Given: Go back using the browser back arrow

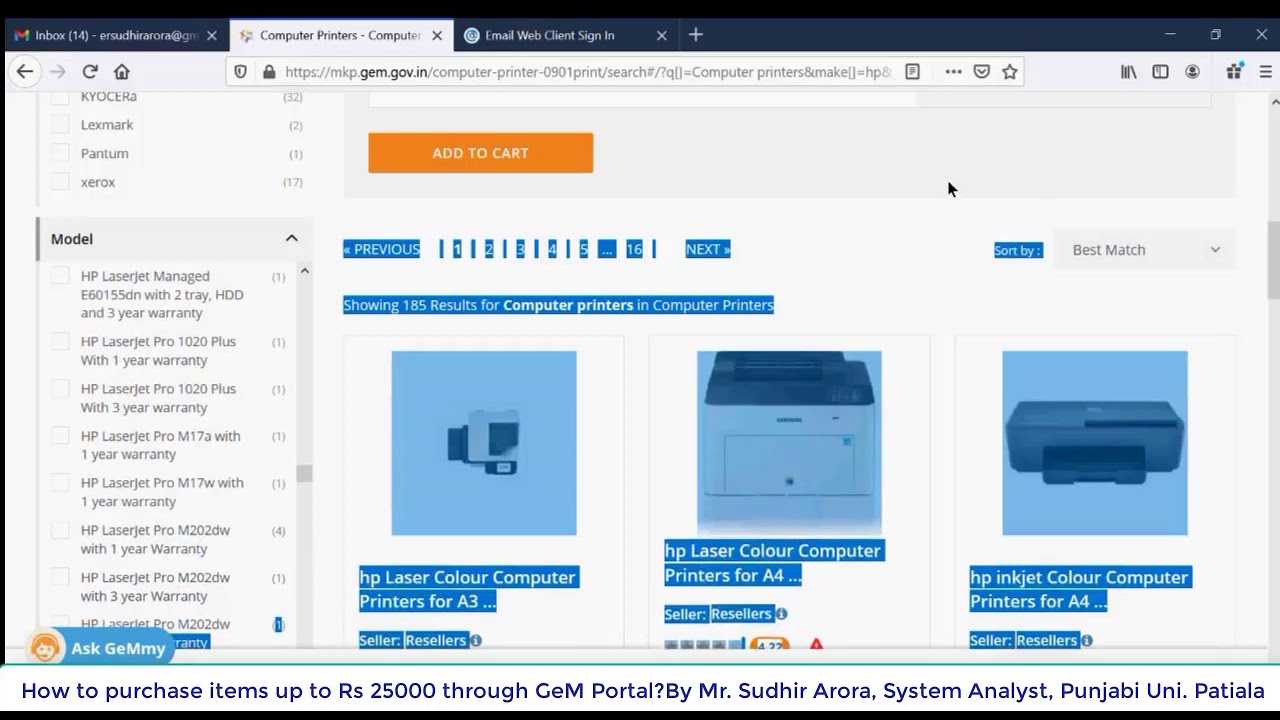Looking at the screenshot, I should [x=25, y=72].
